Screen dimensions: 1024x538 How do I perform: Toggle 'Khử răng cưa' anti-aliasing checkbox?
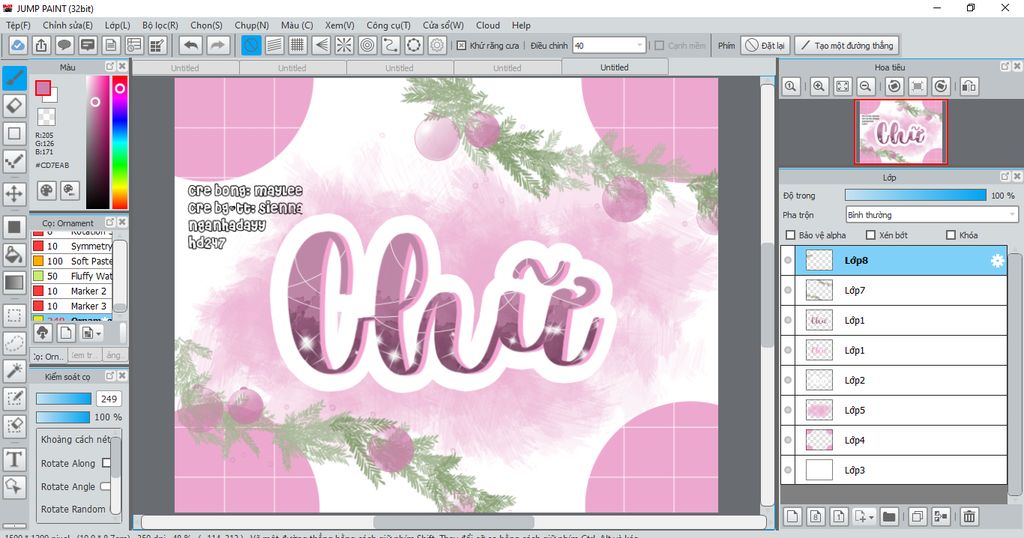click(461, 46)
